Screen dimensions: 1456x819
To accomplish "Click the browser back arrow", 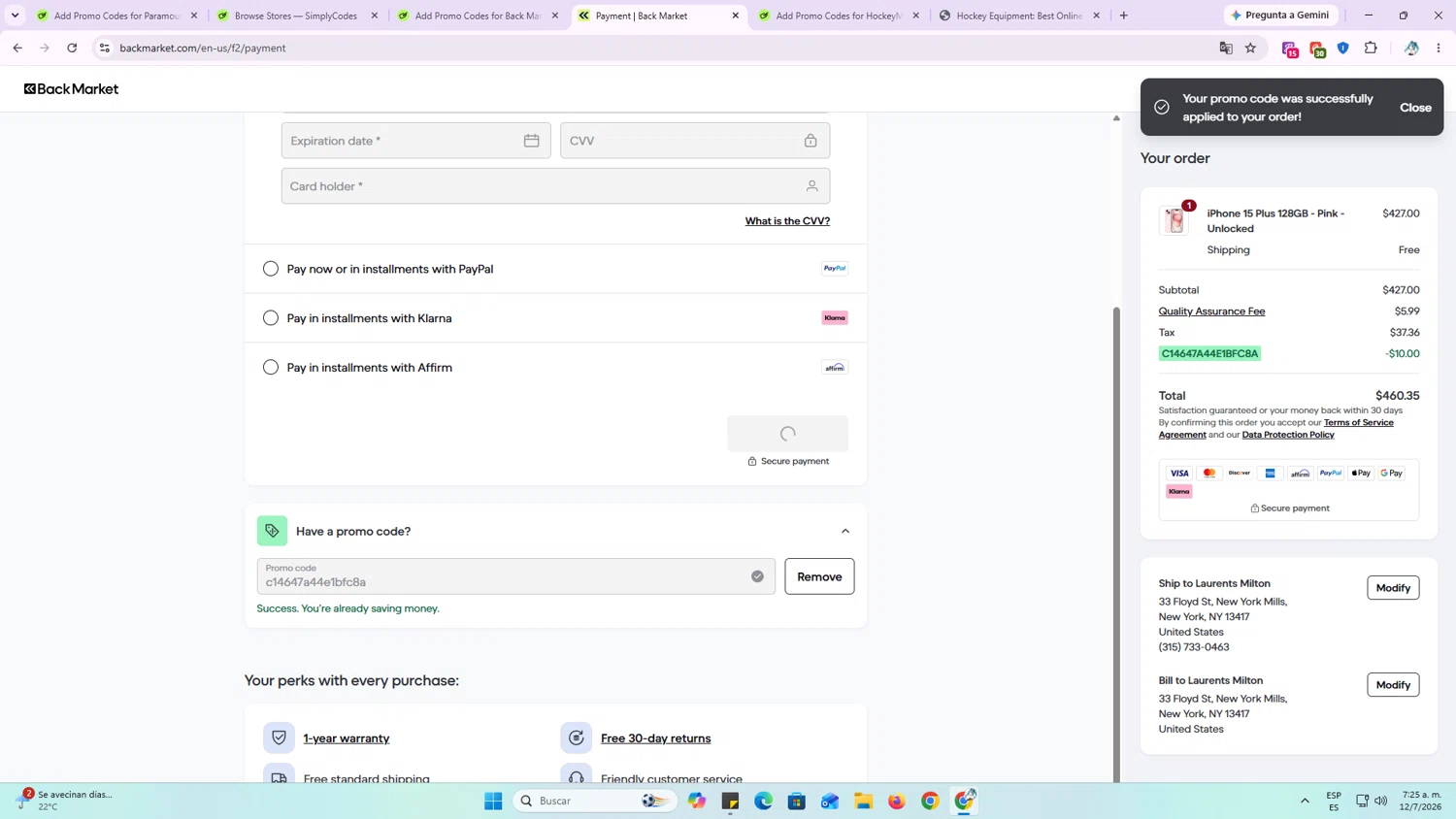I will pyautogui.click(x=17, y=48).
